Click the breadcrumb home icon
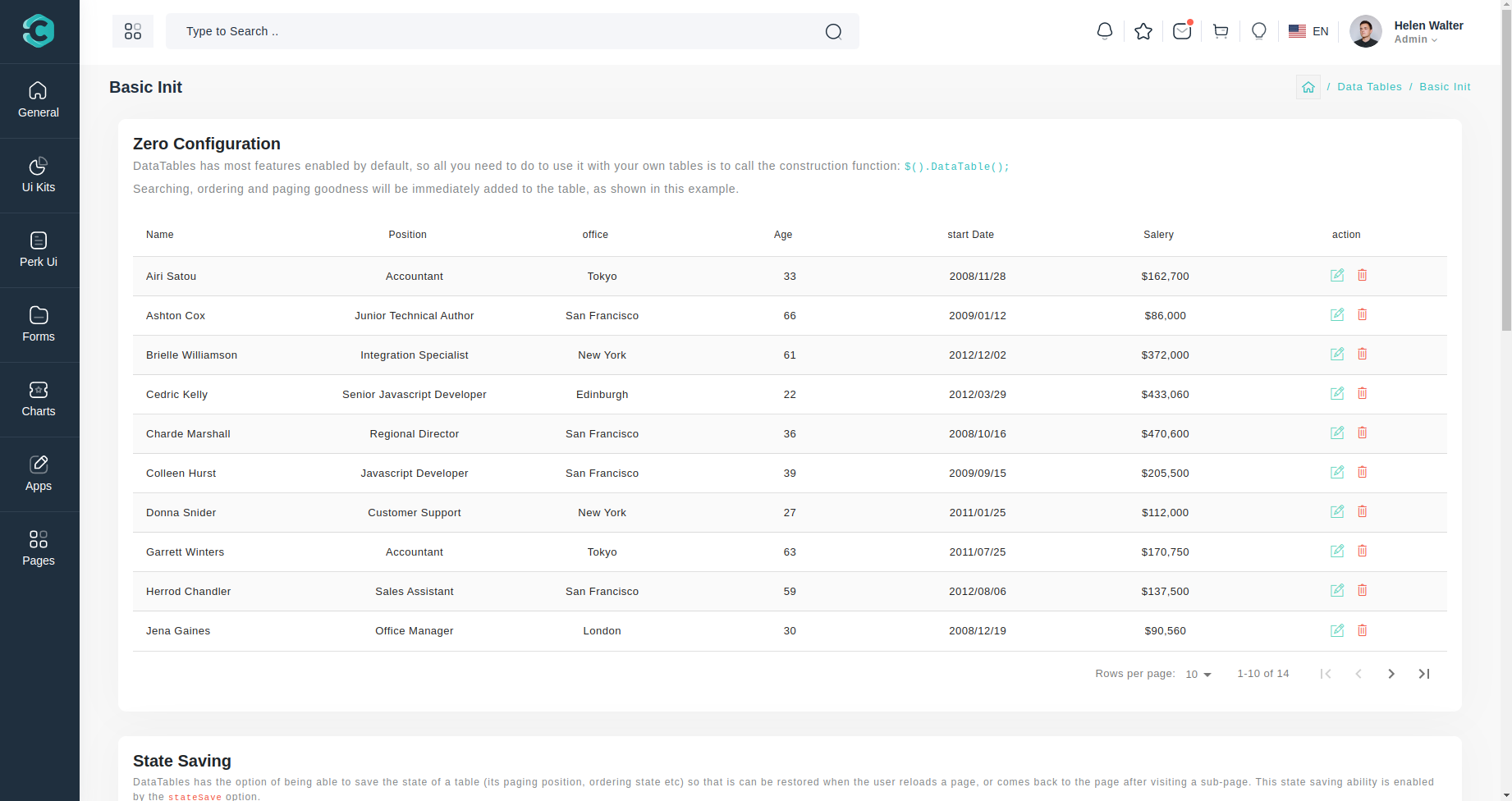This screenshot has width=1512, height=801. 1308,87
